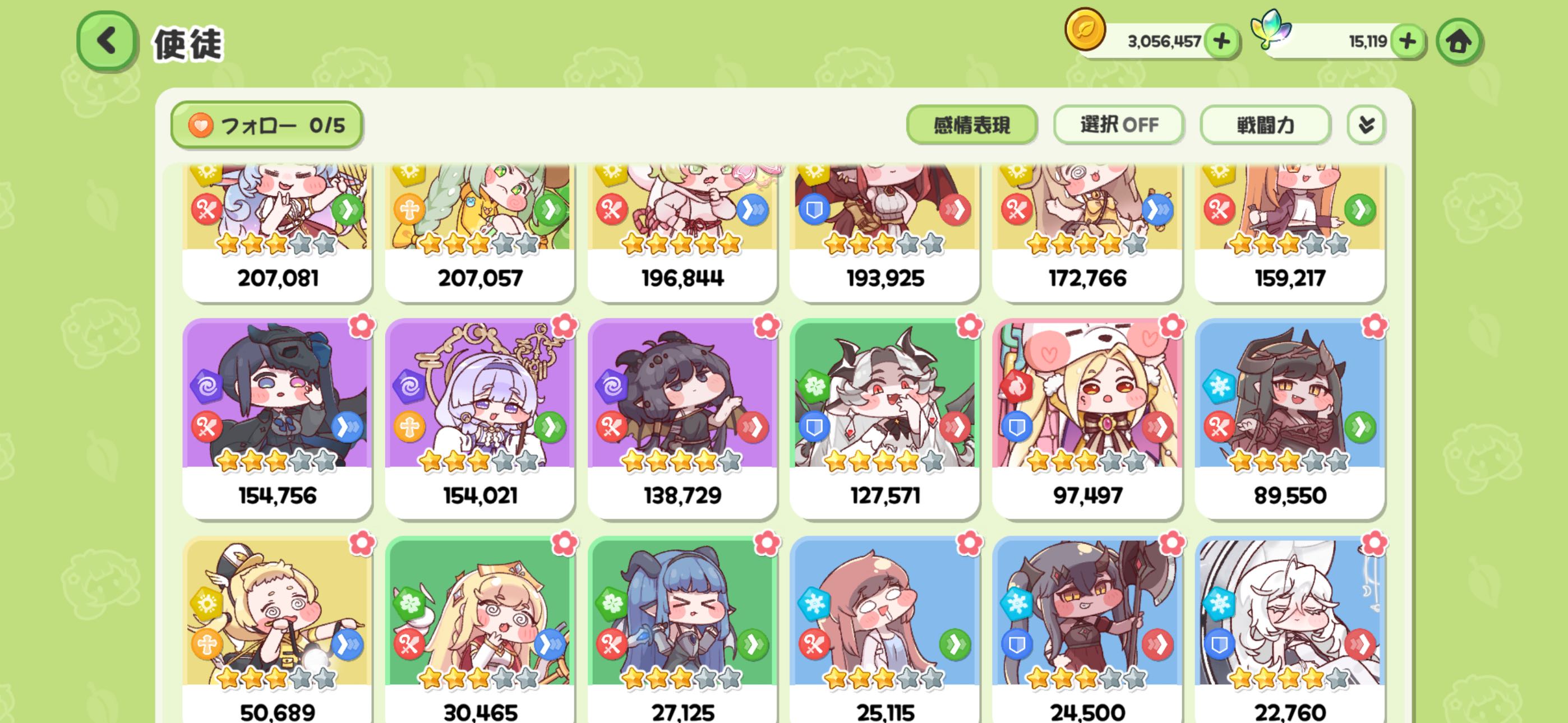1568x723 pixels.
Task: Open the home screen icon
Action: coord(1459,41)
